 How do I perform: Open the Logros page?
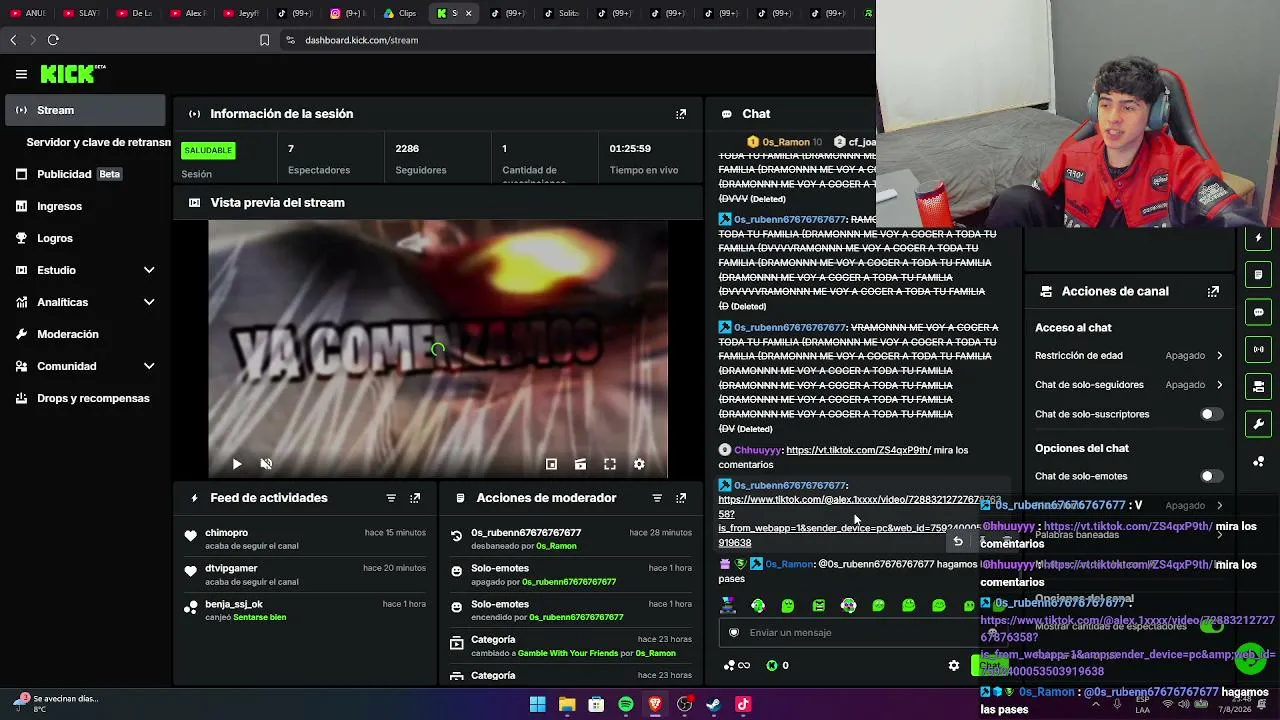(x=85, y=238)
